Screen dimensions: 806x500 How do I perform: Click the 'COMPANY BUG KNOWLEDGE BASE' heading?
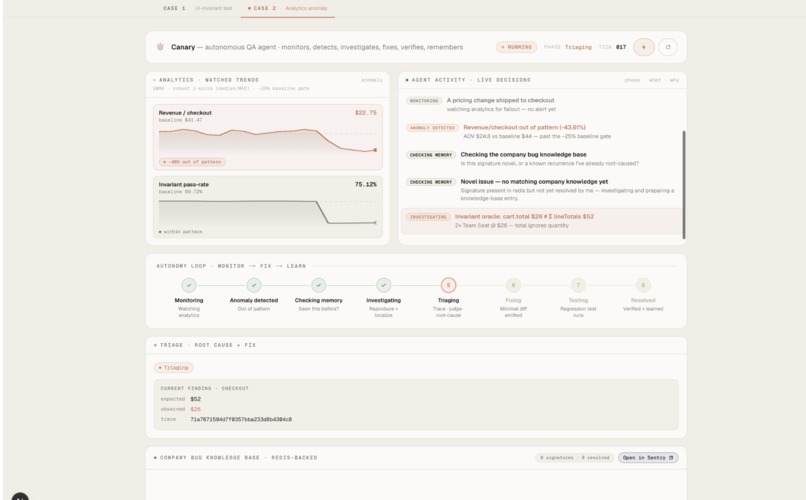(x=238, y=457)
